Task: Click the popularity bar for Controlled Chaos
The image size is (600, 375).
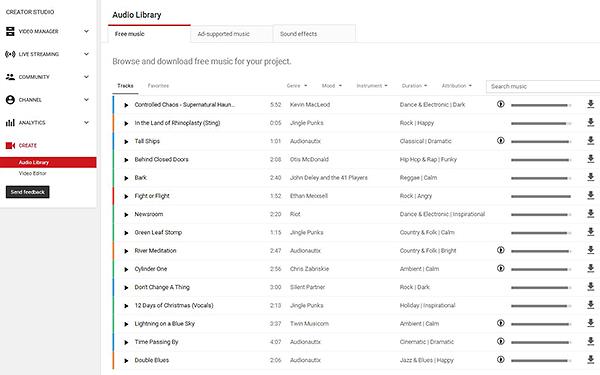Action: (x=541, y=105)
